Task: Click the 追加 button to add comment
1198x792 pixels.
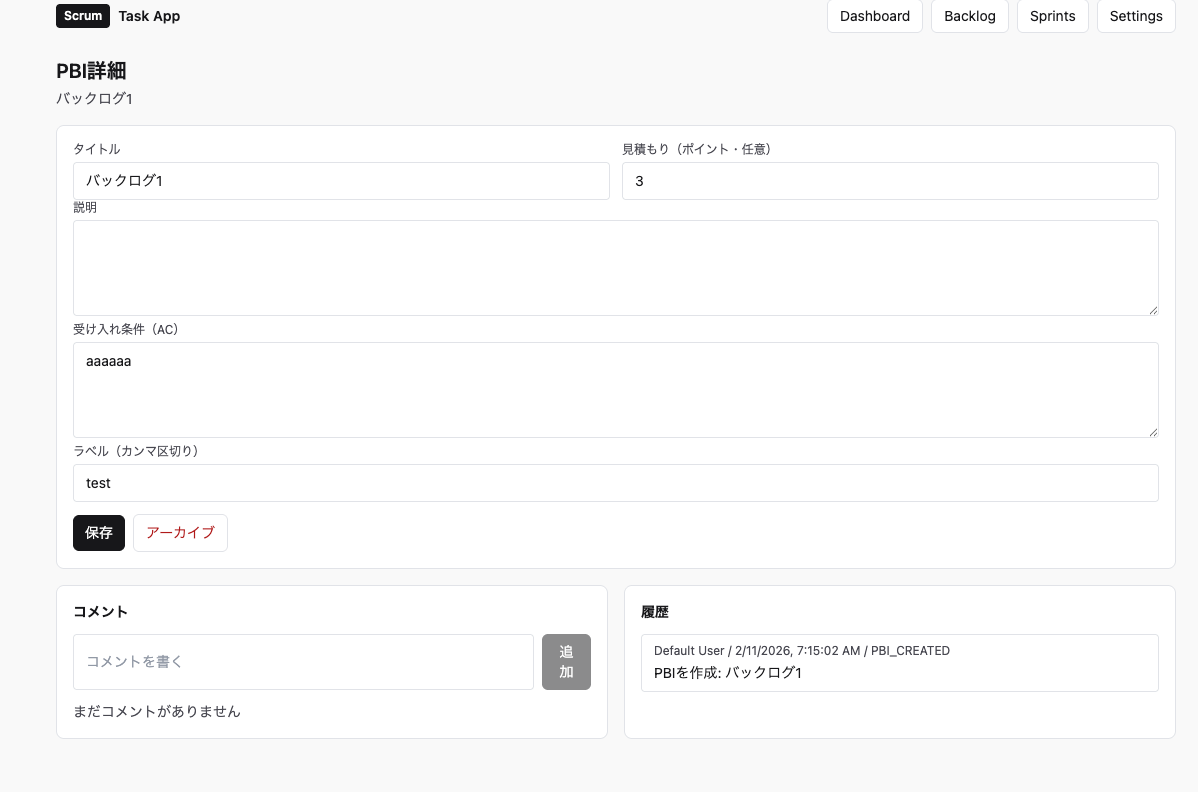Action: [566, 662]
